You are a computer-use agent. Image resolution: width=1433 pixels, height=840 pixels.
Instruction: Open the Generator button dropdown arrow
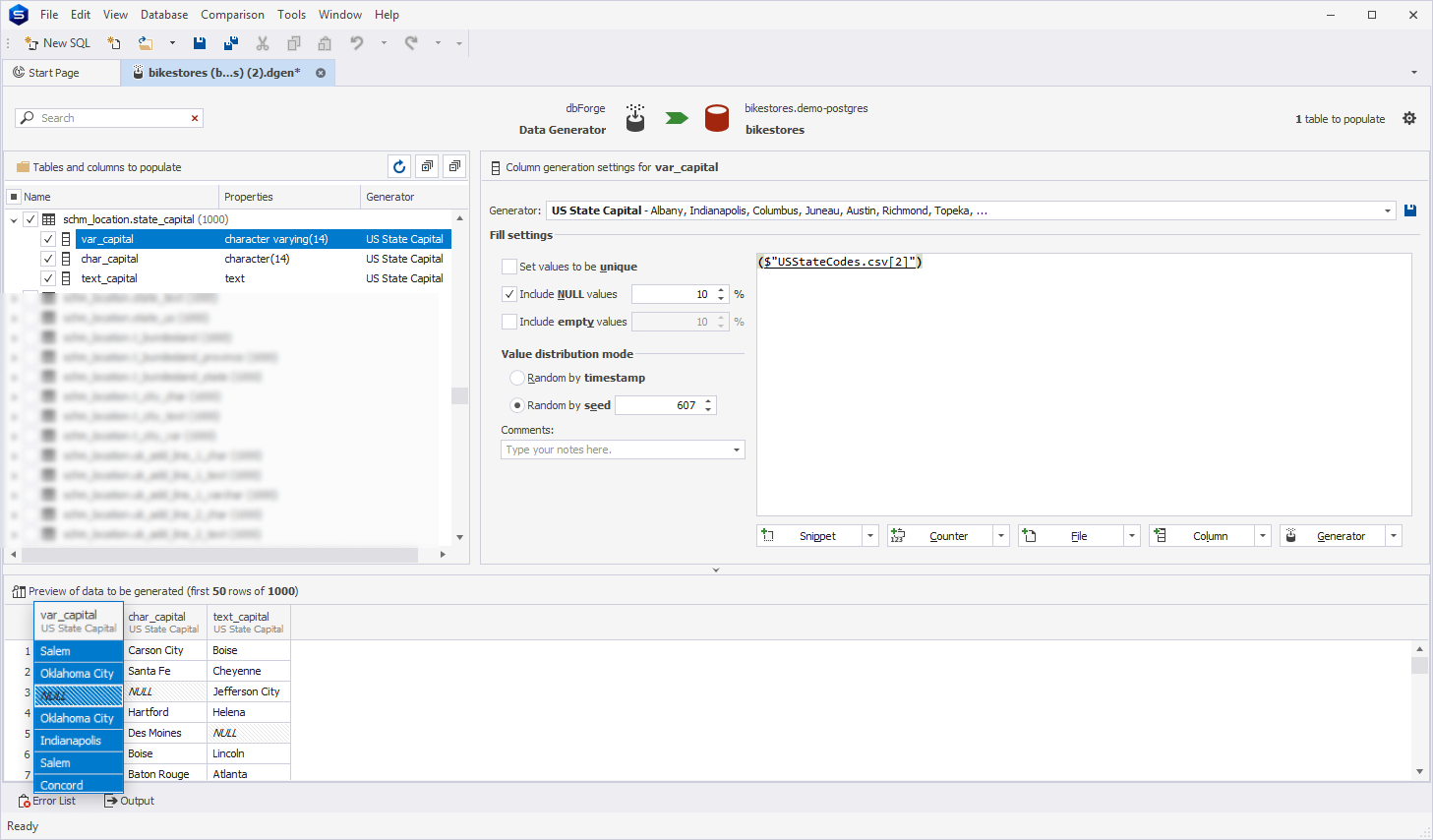(1394, 536)
